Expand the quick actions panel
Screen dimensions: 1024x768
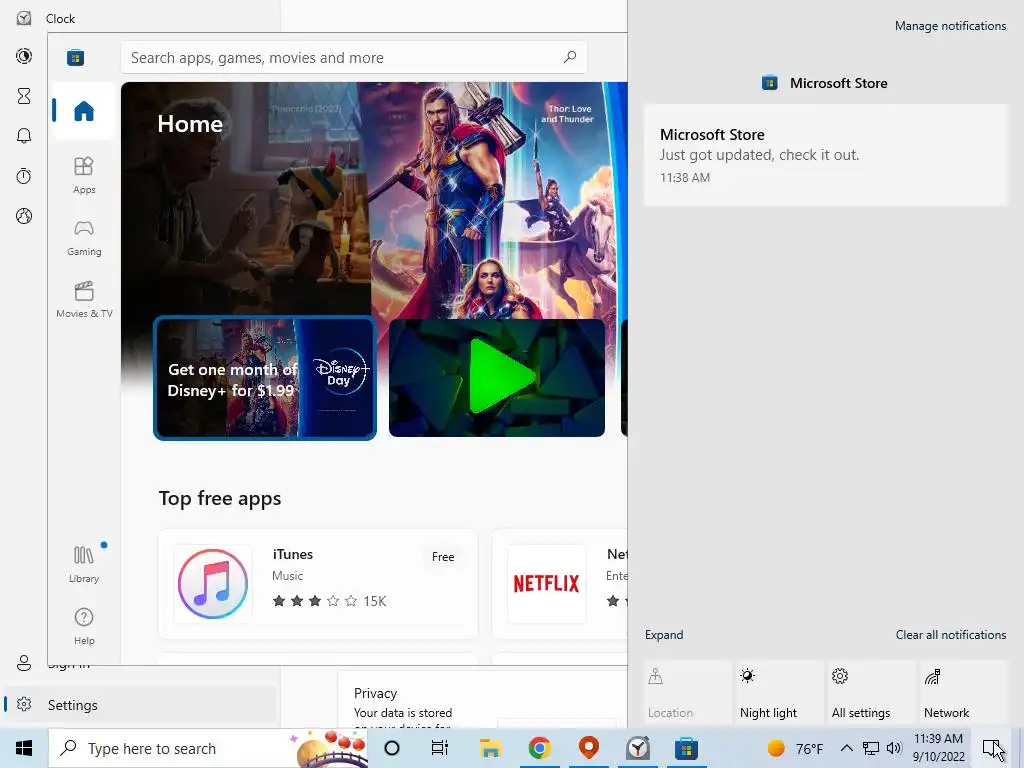click(664, 635)
